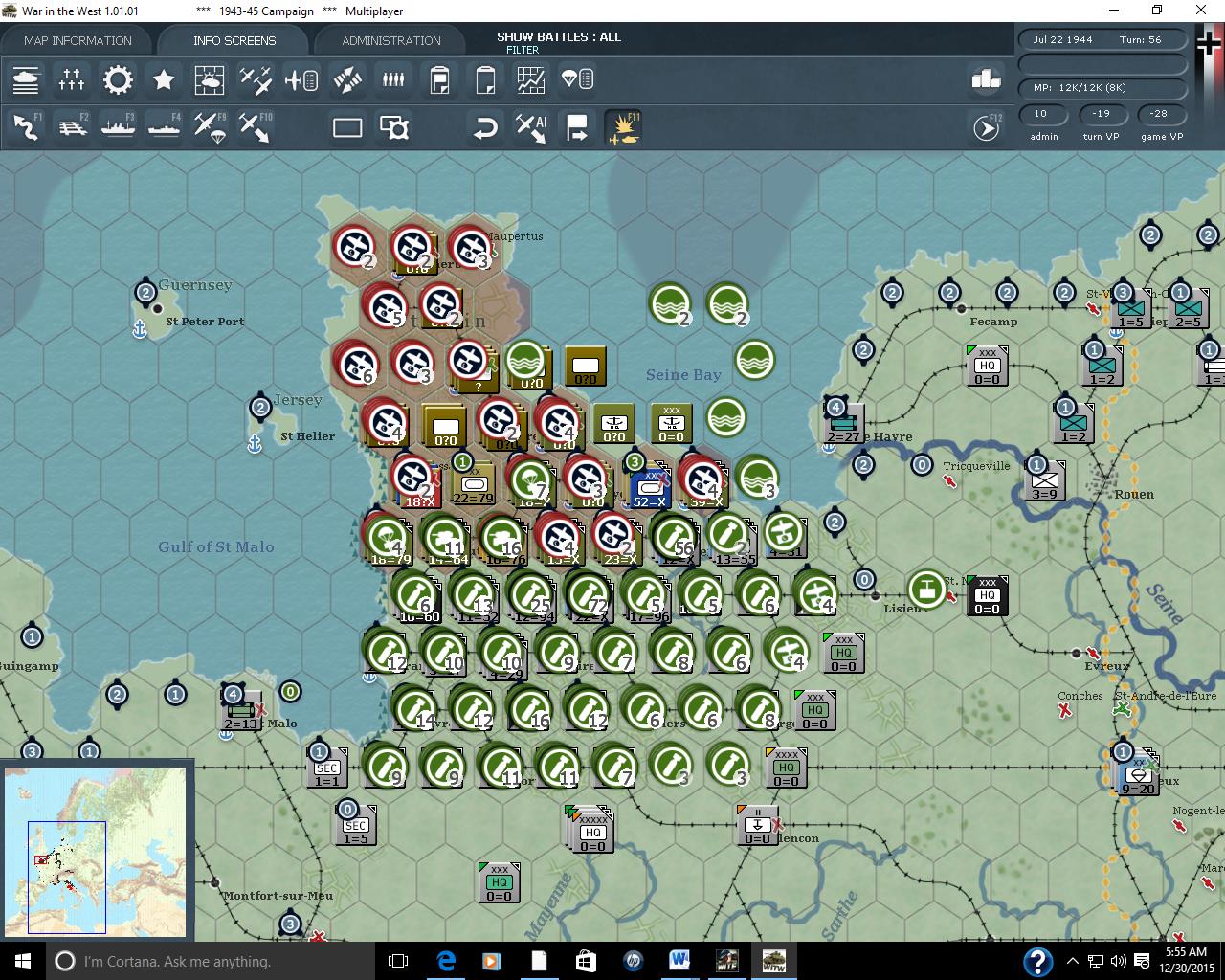Select the SEC 1=5 unit counter

pyautogui.click(x=356, y=824)
